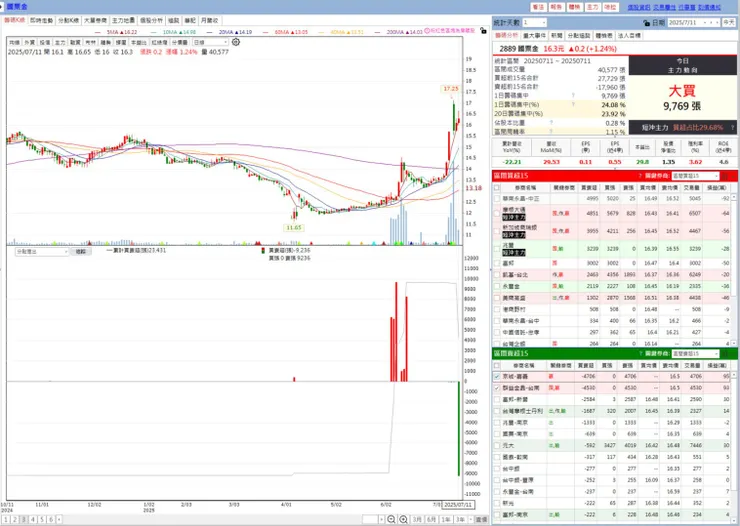
Task: Set chart range to 6月
Action: pos(431,519)
